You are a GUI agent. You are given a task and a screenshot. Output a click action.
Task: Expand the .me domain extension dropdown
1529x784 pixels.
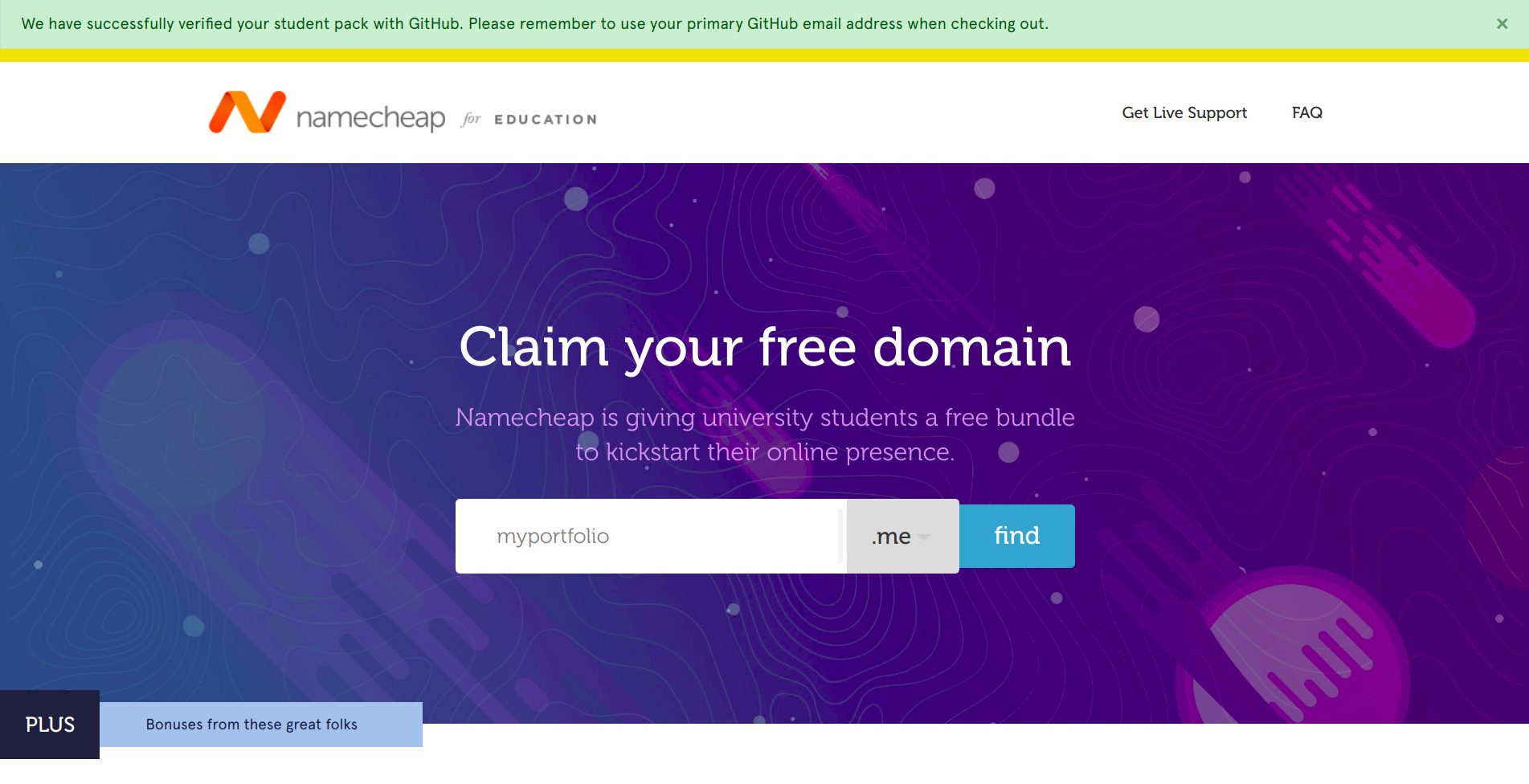902,536
